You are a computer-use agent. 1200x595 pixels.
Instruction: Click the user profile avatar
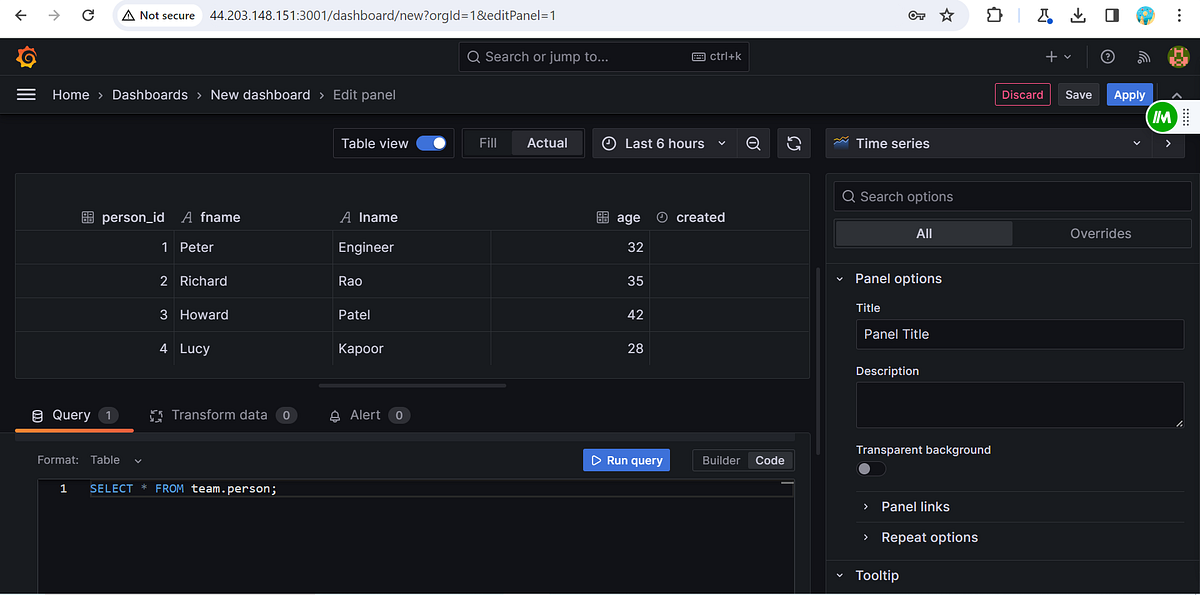(1177, 57)
